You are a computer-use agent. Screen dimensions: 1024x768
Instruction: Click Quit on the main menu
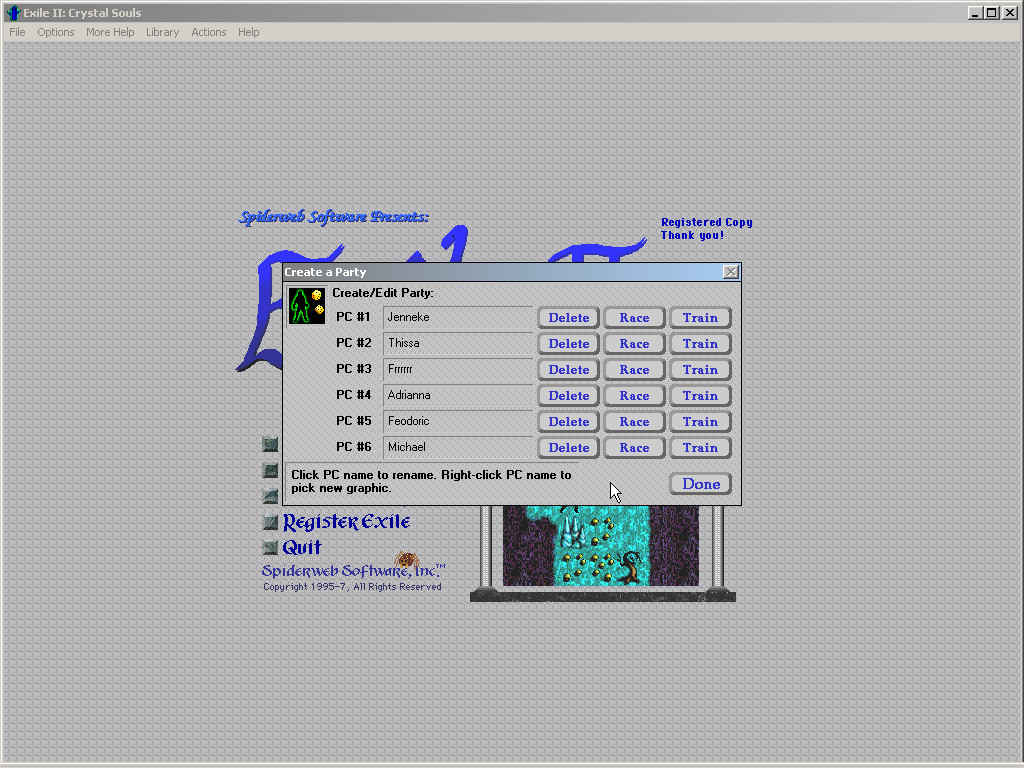302,547
